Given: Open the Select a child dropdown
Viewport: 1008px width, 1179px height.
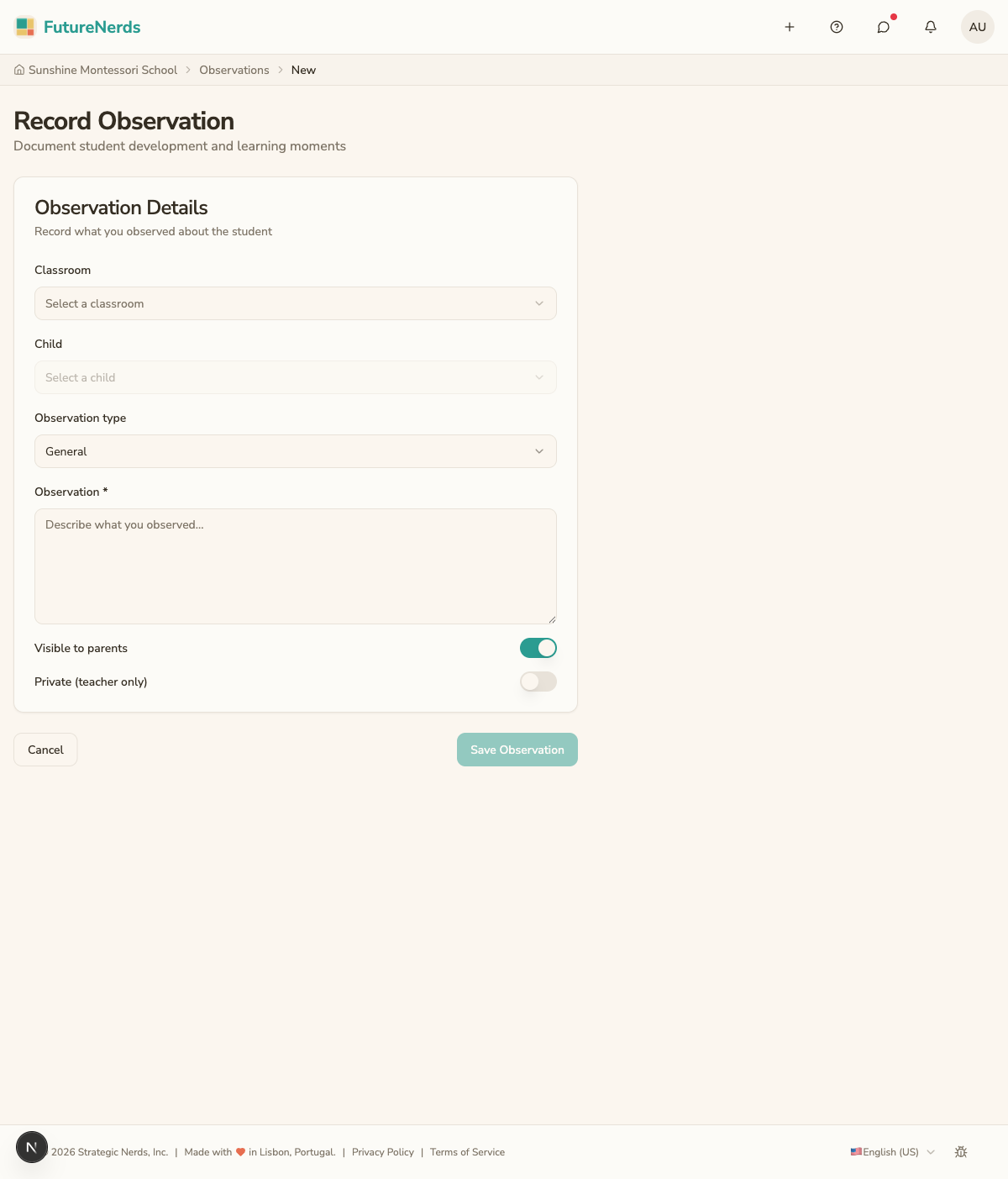Looking at the screenshot, I should pos(296,377).
